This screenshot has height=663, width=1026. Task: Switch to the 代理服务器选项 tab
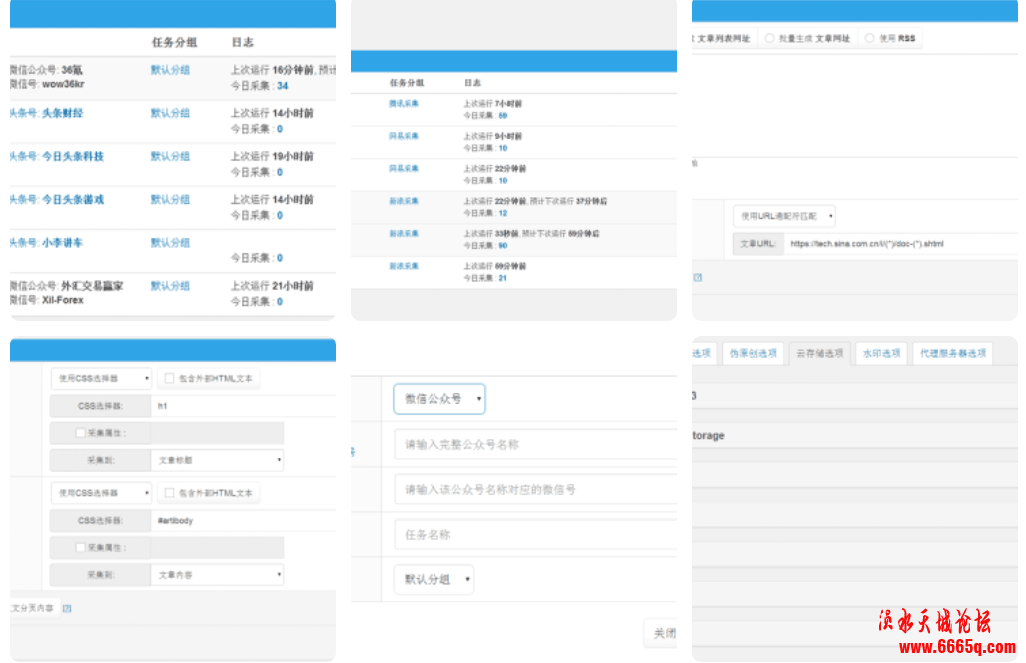[953, 353]
